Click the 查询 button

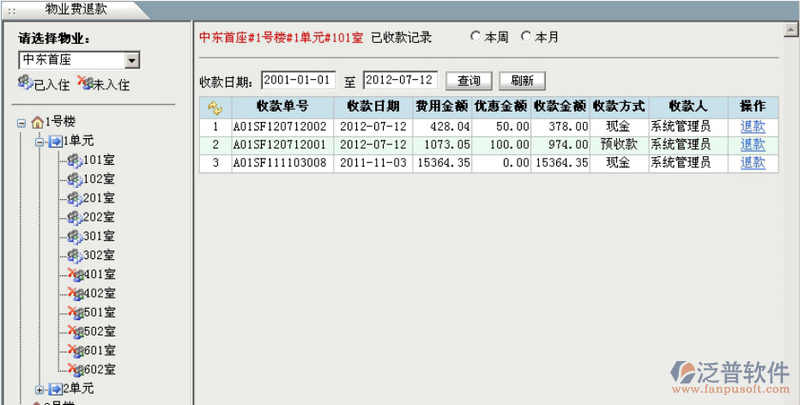(x=469, y=81)
